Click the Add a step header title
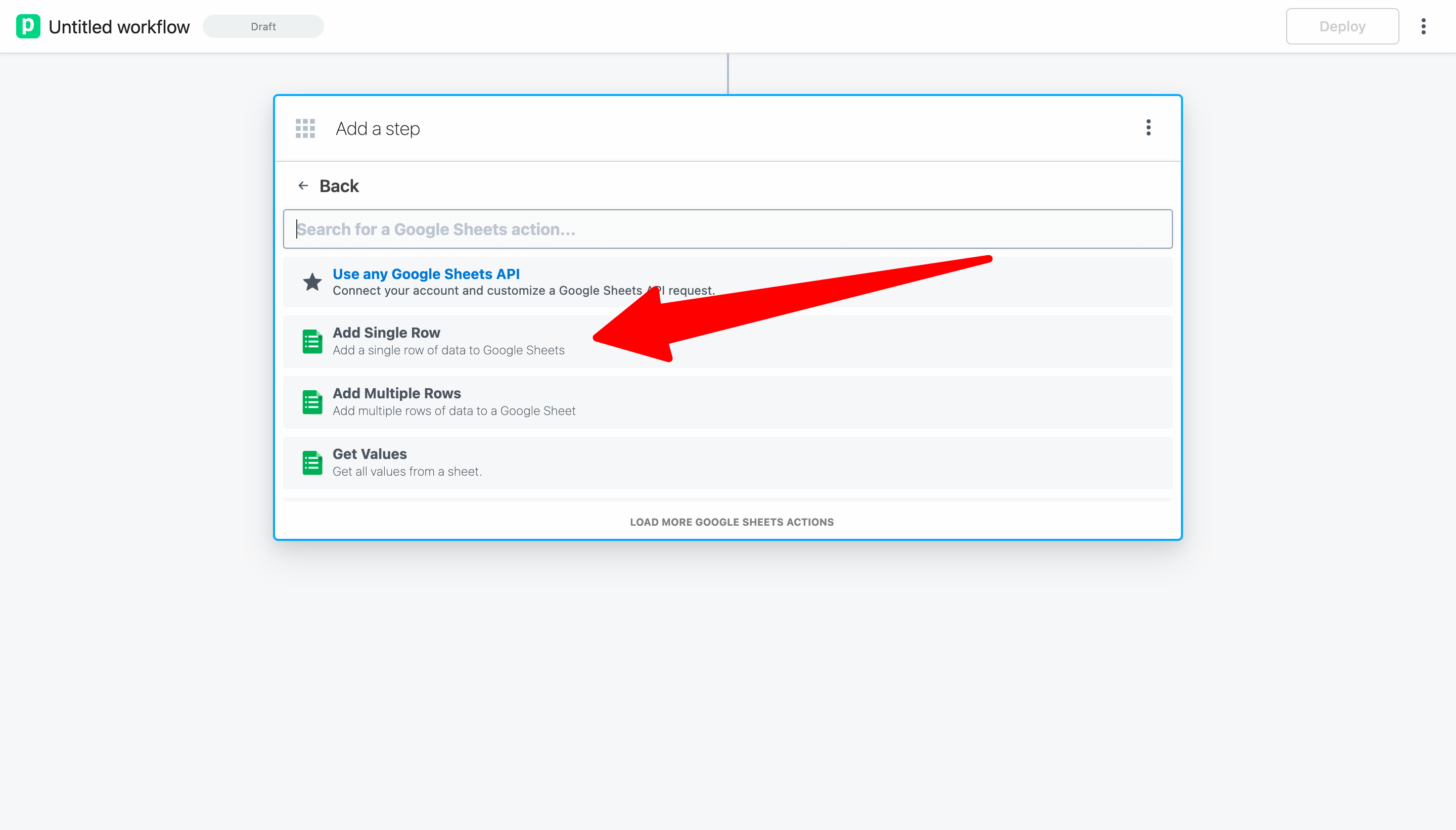This screenshot has height=830, width=1456. coord(377,129)
